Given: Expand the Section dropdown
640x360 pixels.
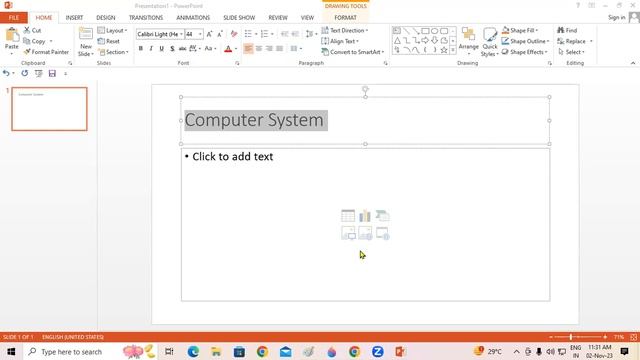Looking at the screenshot, I should tap(113, 52).
